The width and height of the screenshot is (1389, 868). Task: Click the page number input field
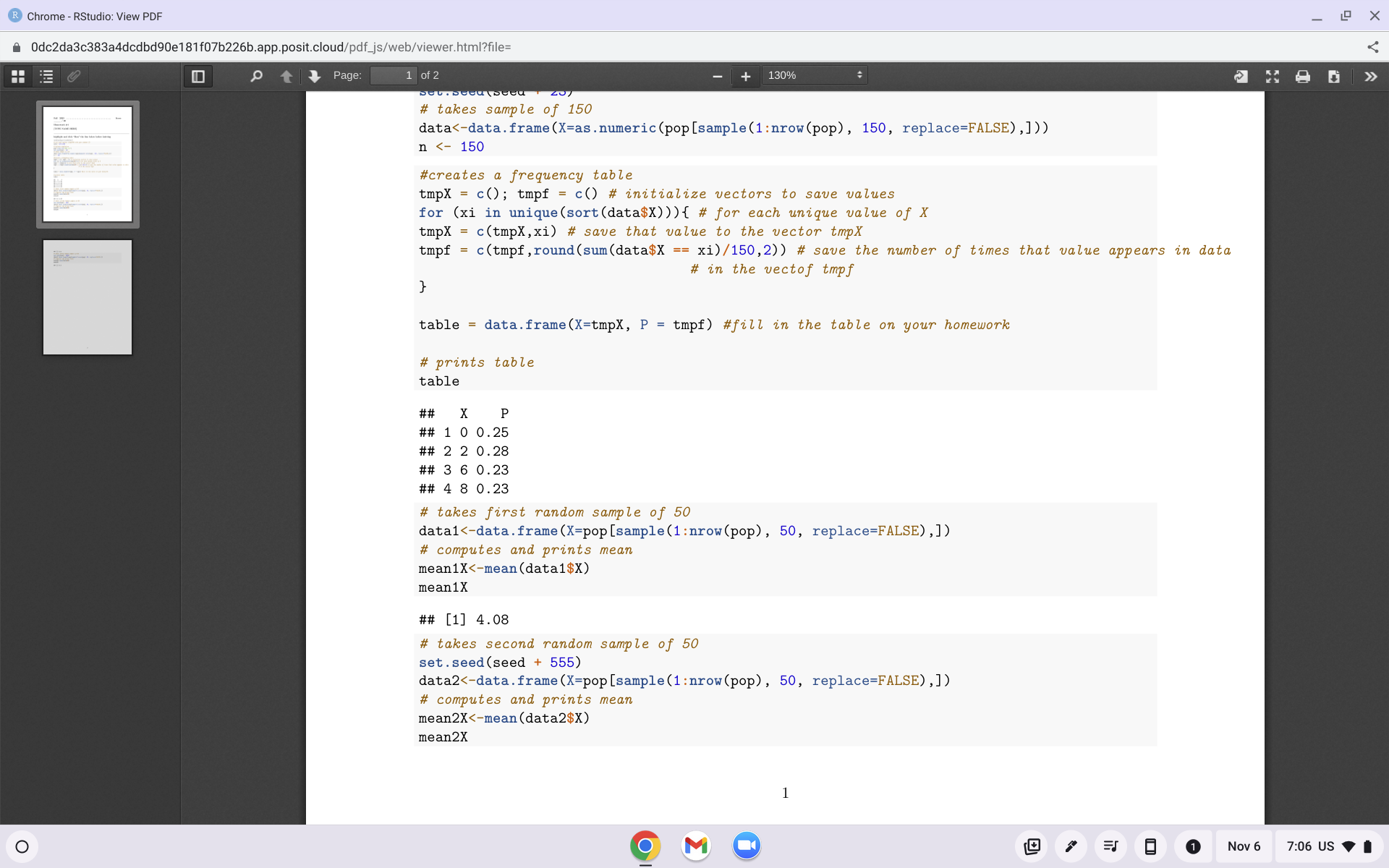pyautogui.click(x=393, y=75)
